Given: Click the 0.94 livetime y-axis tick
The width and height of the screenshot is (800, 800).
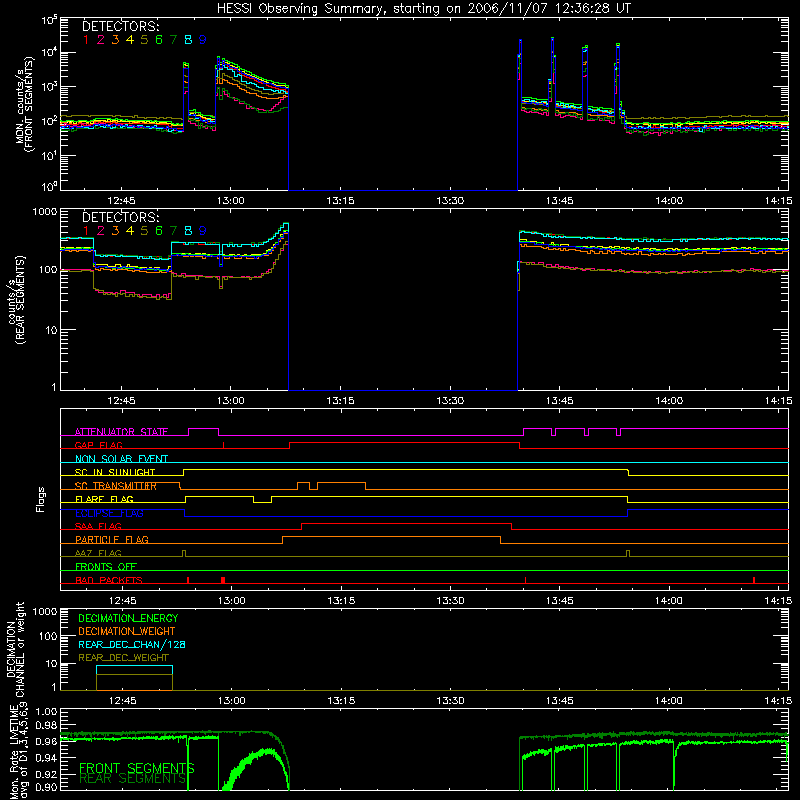Looking at the screenshot, I should (47, 758).
